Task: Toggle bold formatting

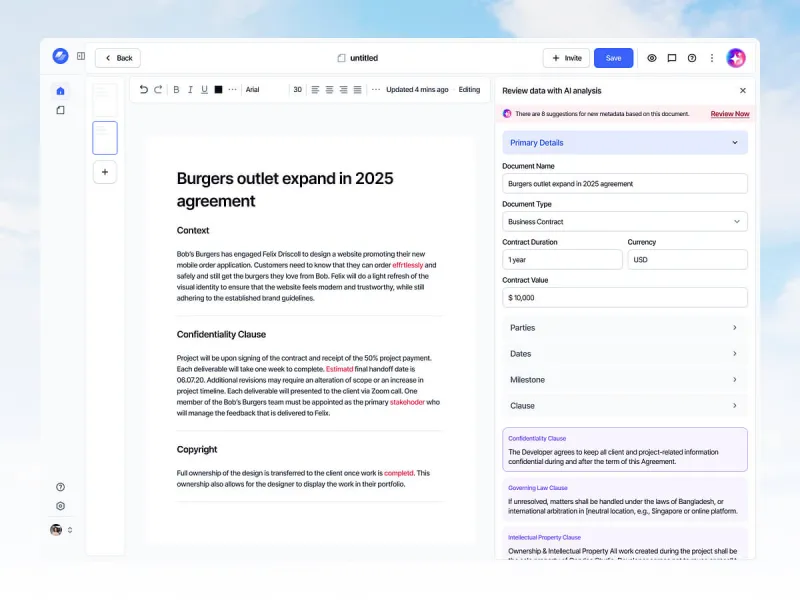Action: point(176,89)
